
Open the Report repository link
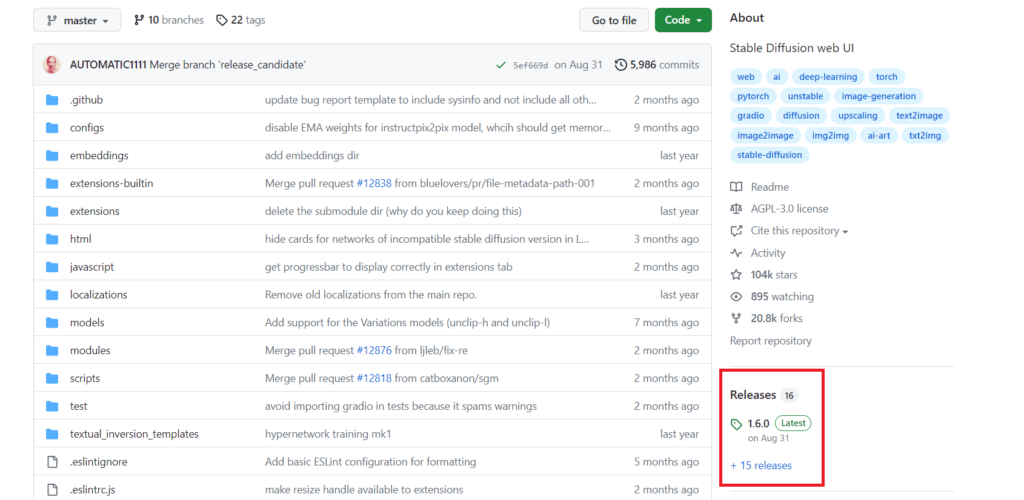[x=771, y=341]
